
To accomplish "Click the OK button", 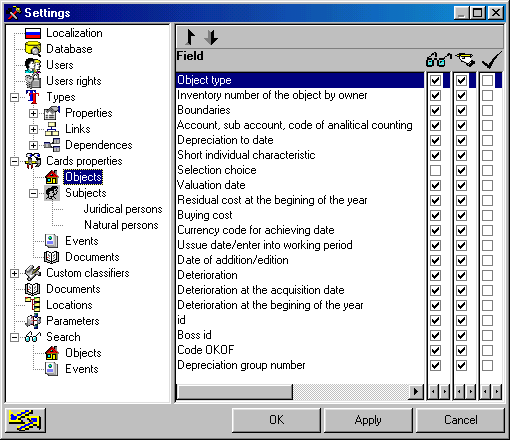I will click(276, 420).
